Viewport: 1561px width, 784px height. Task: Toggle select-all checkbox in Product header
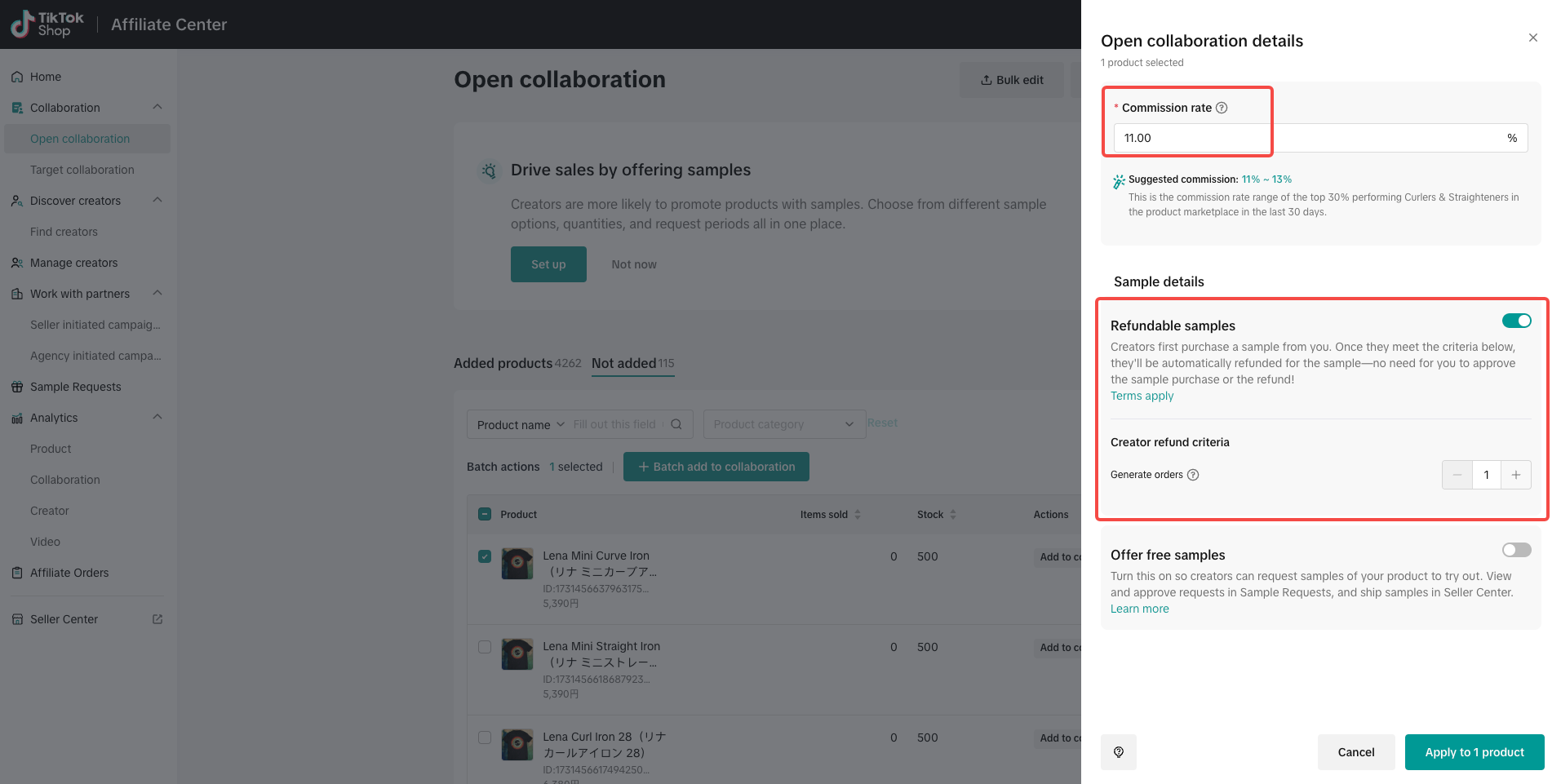485,514
